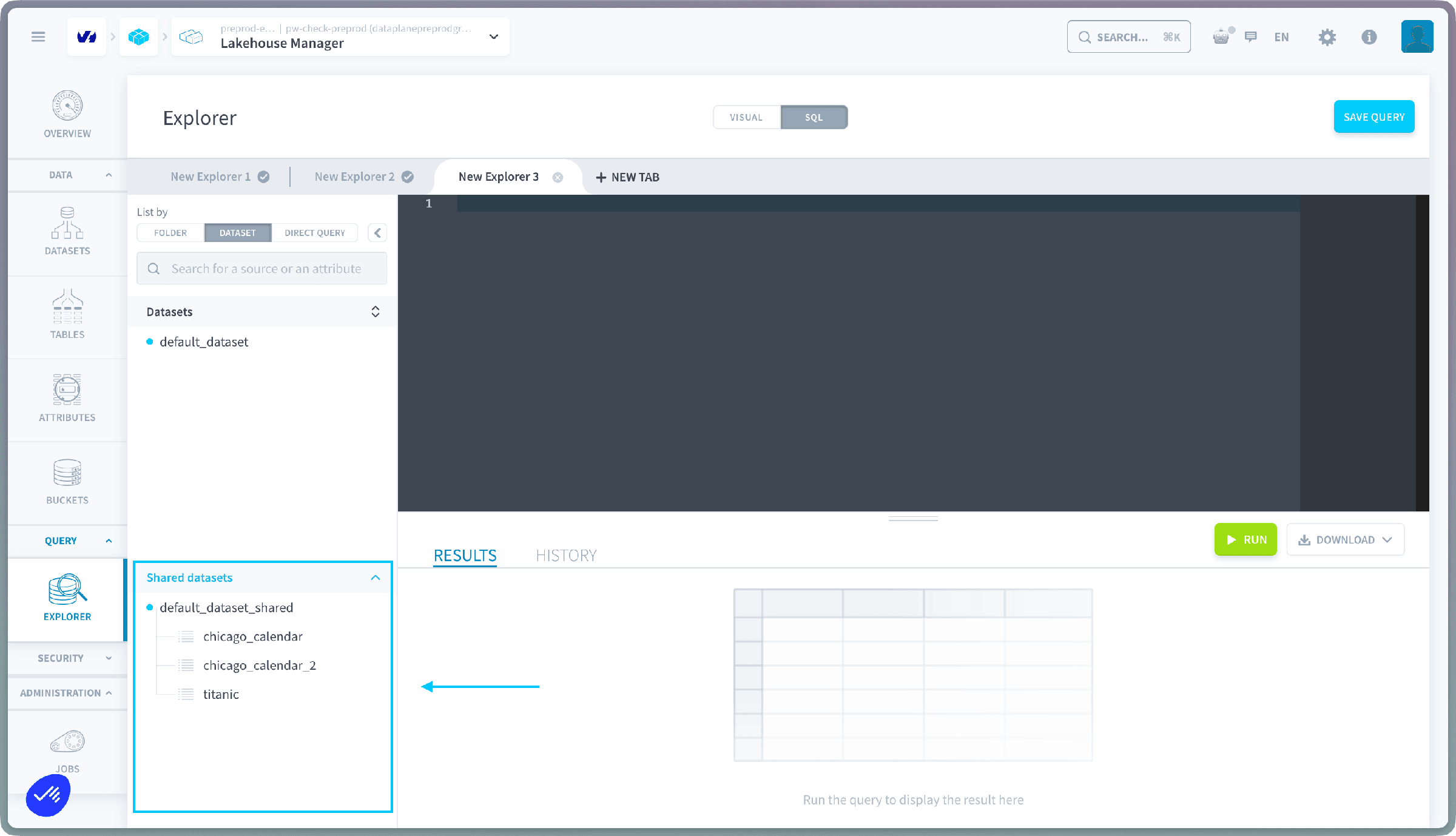The height and width of the screenshot is (836, 1456).
Task: Click the platform logo home icon
Action: click(87, 37)
